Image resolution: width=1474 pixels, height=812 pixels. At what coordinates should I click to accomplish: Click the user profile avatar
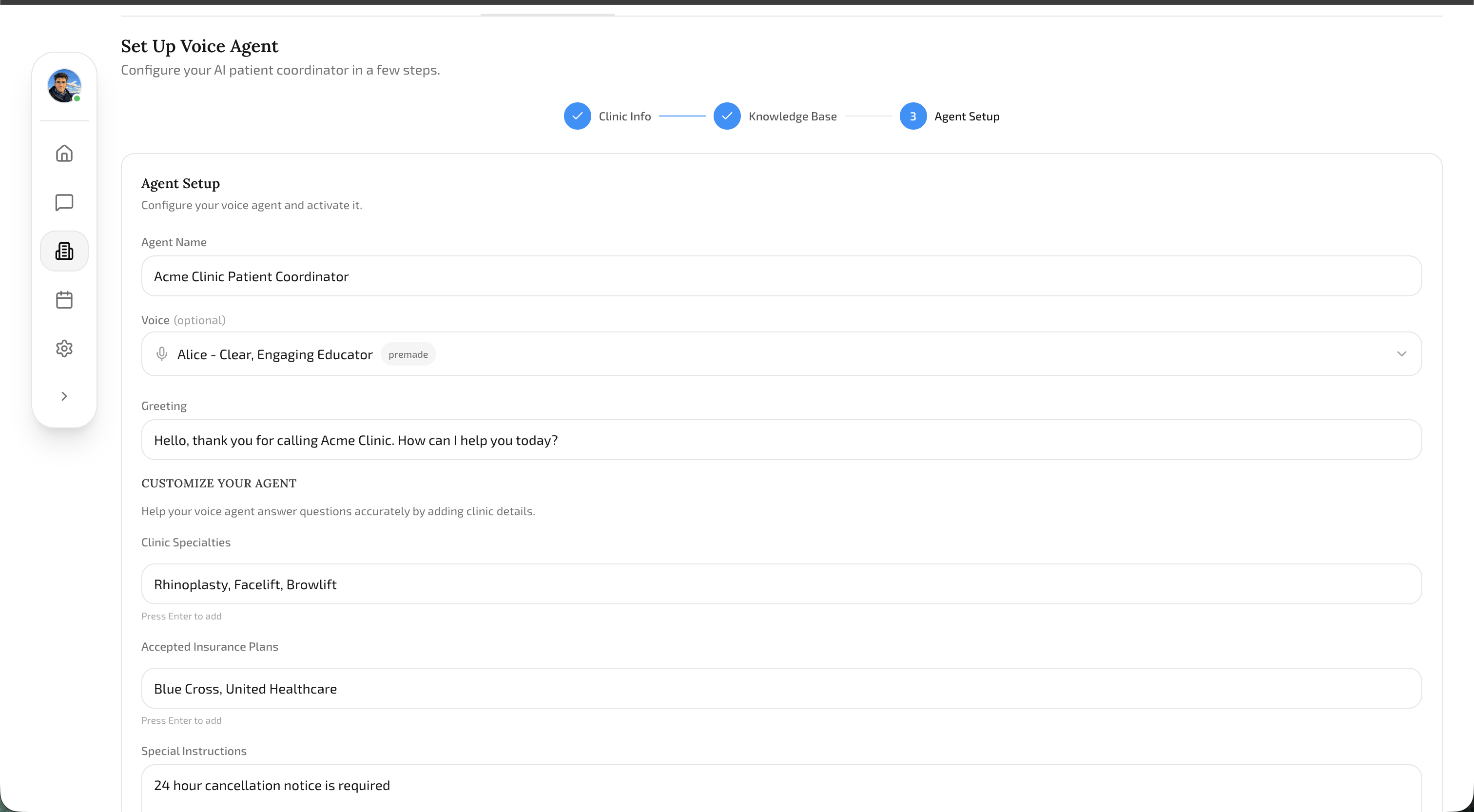pos(64,86)
